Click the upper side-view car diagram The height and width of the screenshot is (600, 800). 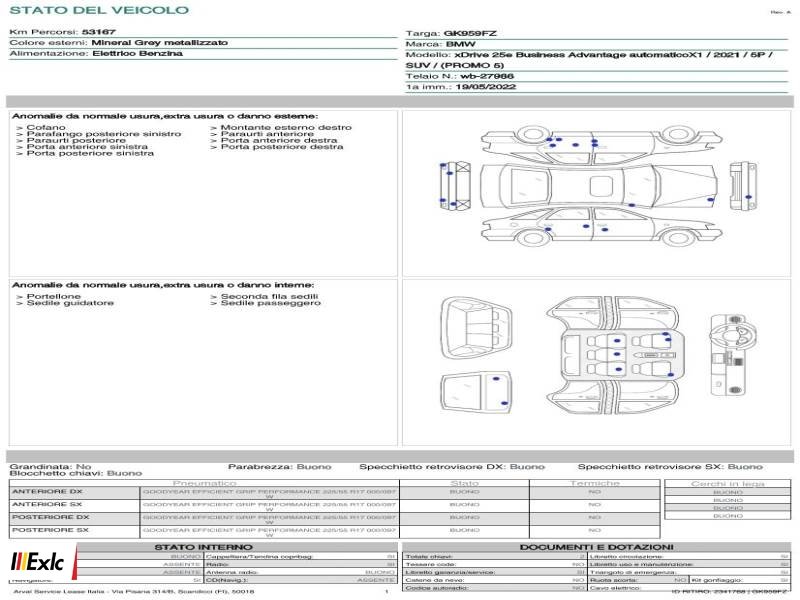click(x=601, y=143)
